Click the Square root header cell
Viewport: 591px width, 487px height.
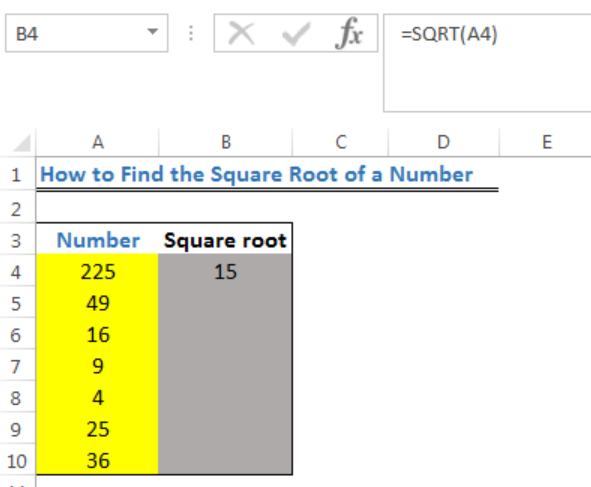click(225, 240)
